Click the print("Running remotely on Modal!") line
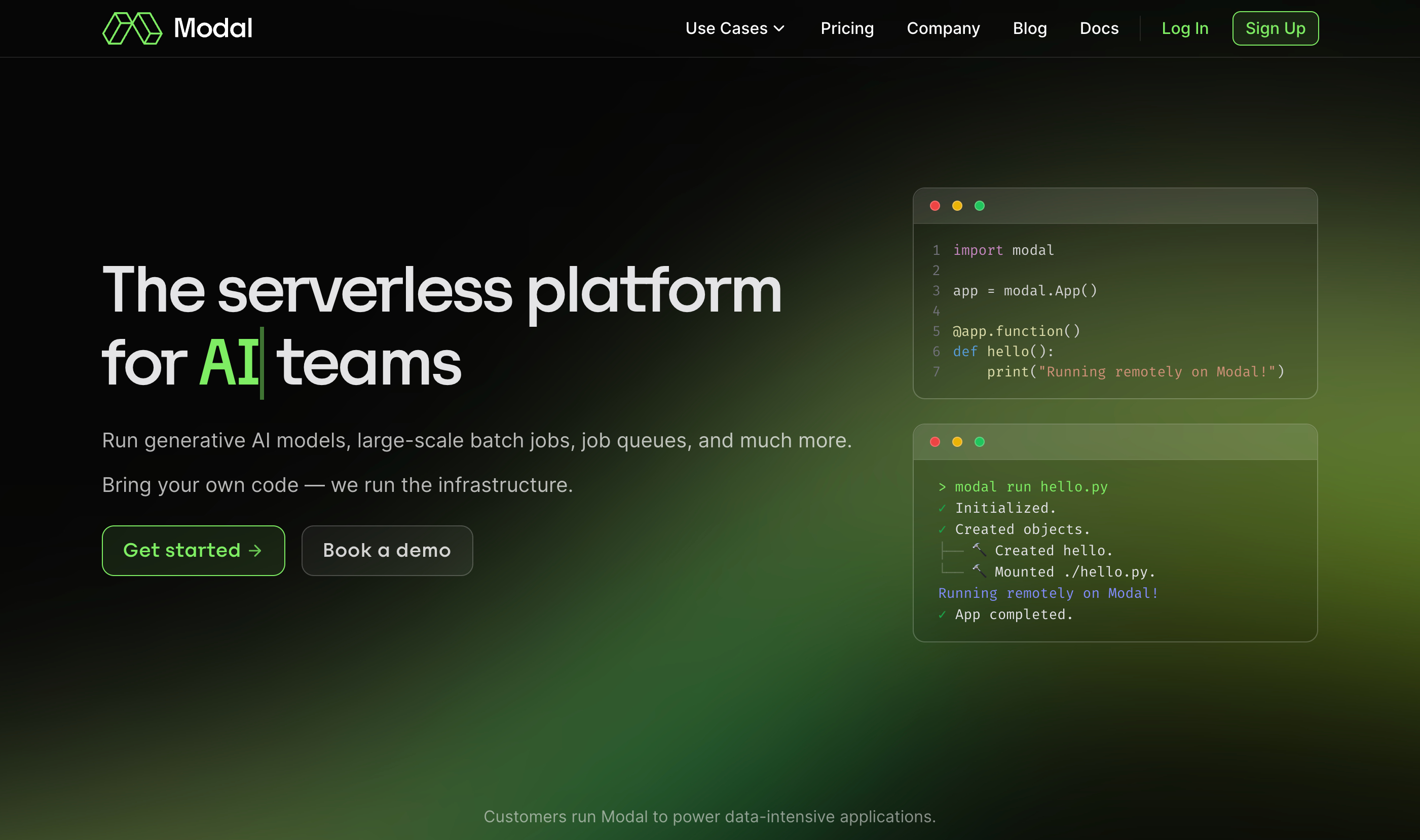Screen dimensions: 1420x840 (1136, 372)
